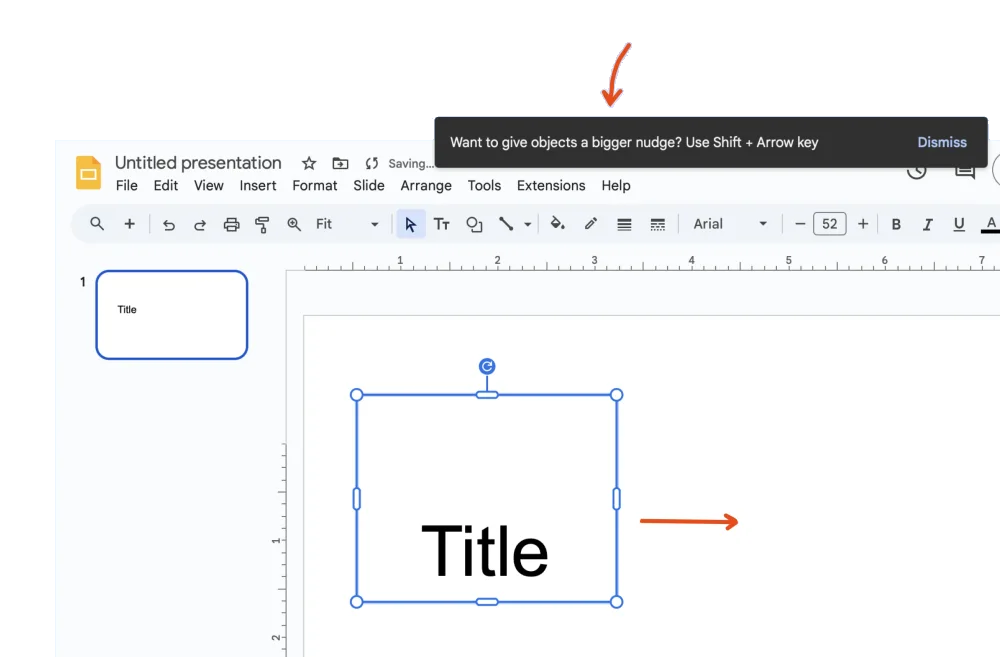Click the top-left resize handle of Title box
This screenshot has width=1000, height=657.
[357, 395]
